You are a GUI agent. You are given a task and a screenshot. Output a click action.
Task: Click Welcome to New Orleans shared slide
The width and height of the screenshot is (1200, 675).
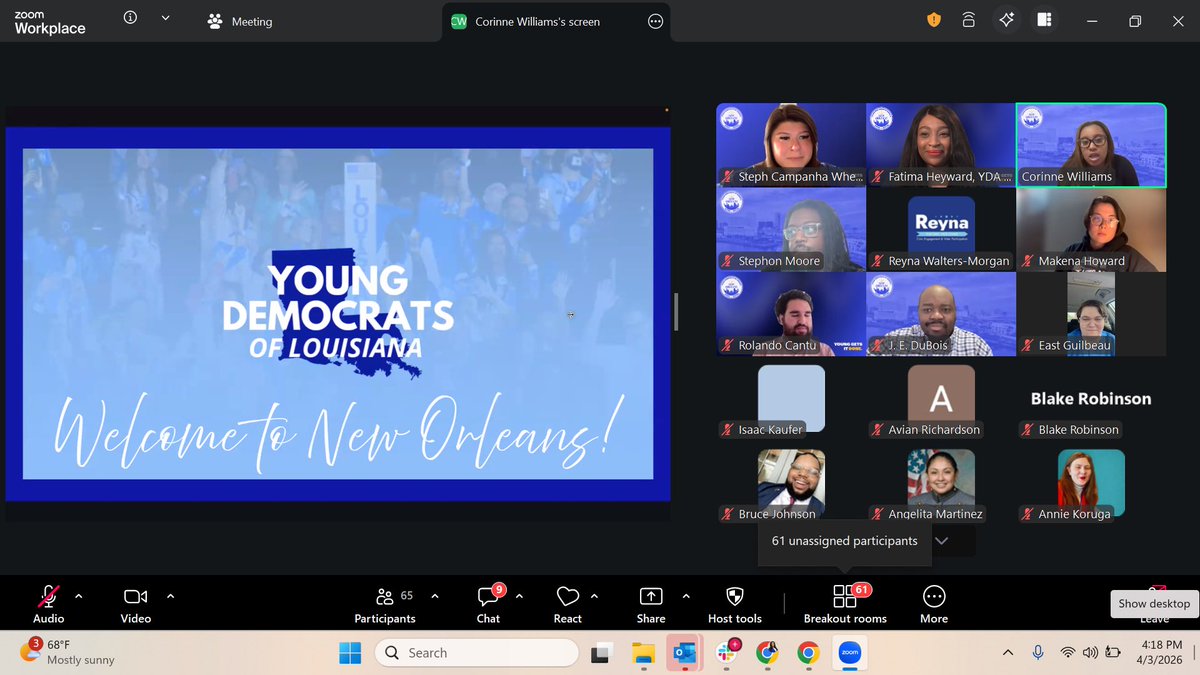pos(338,314)
